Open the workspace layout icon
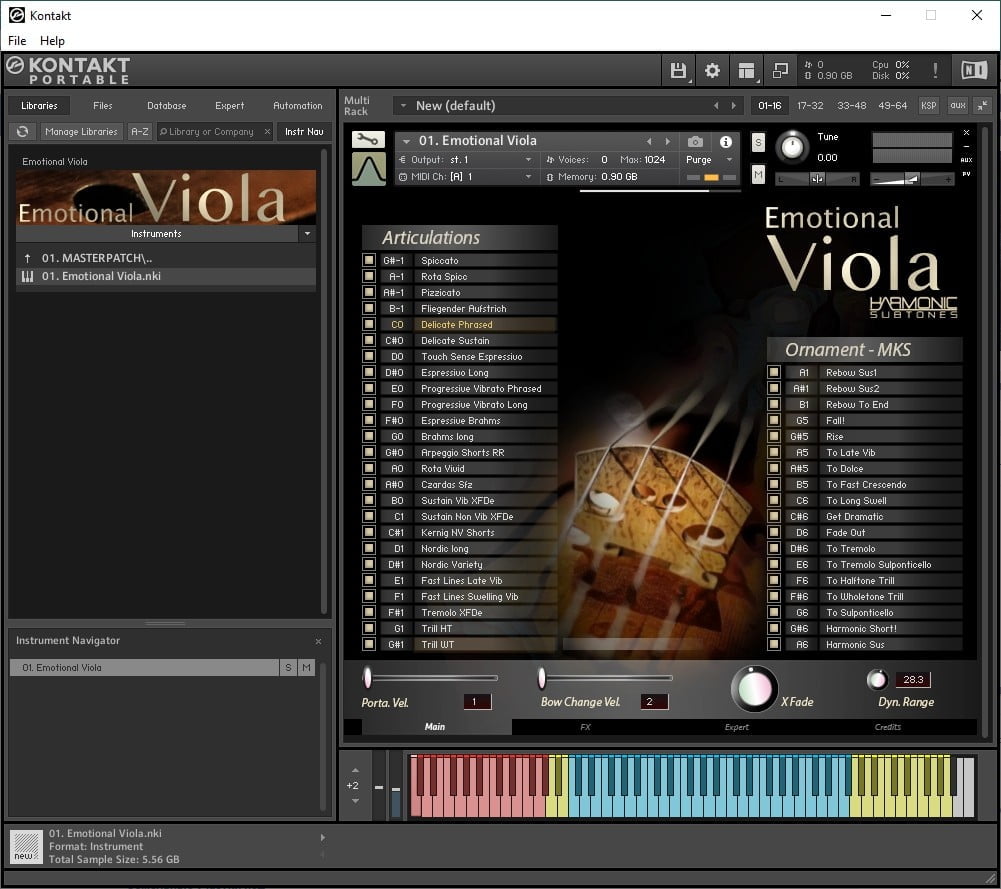The image size is (1001, 889). coord(746,70)
